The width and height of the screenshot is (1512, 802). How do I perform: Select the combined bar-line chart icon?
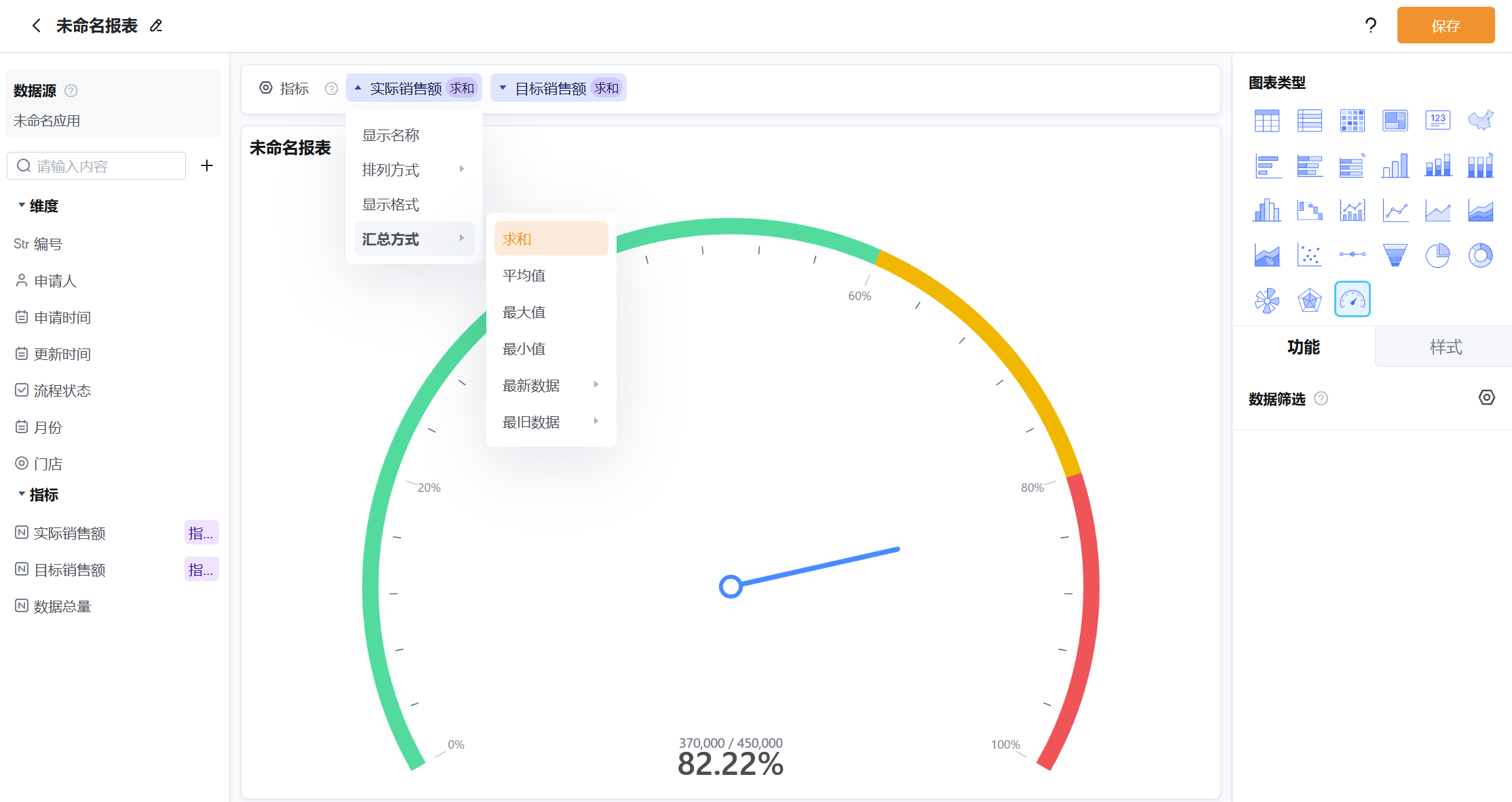coord(1352,210)
